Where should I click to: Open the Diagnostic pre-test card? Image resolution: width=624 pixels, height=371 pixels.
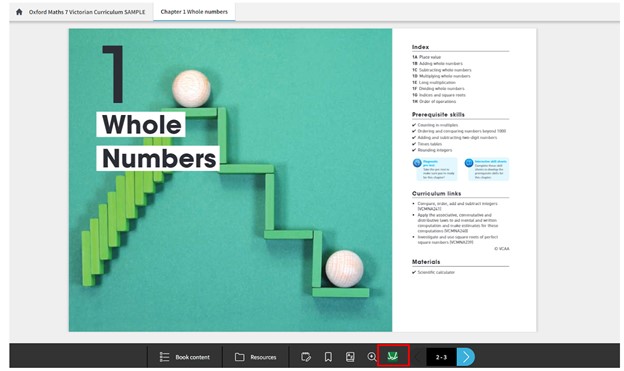[x=435, y=169]
